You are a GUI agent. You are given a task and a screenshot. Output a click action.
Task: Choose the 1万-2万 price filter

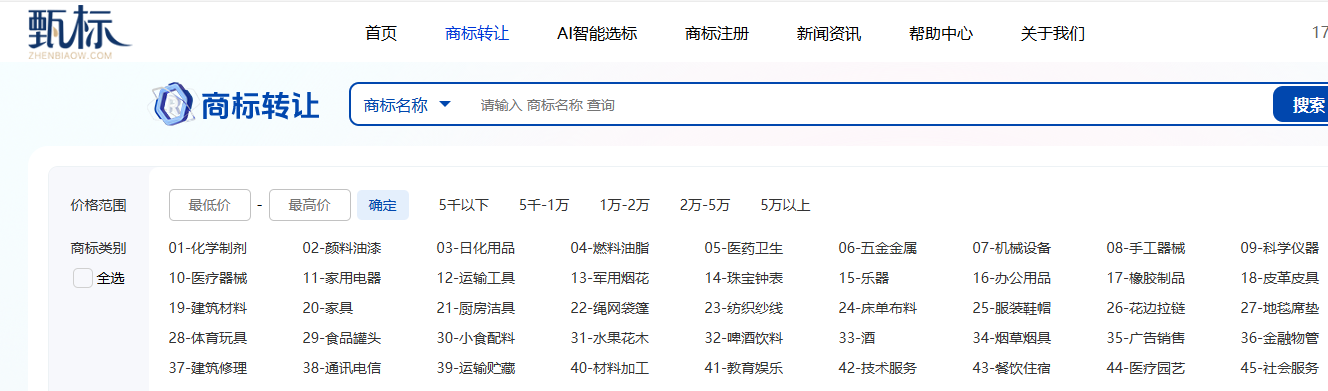pyautogui.click(x=625, y=205)
